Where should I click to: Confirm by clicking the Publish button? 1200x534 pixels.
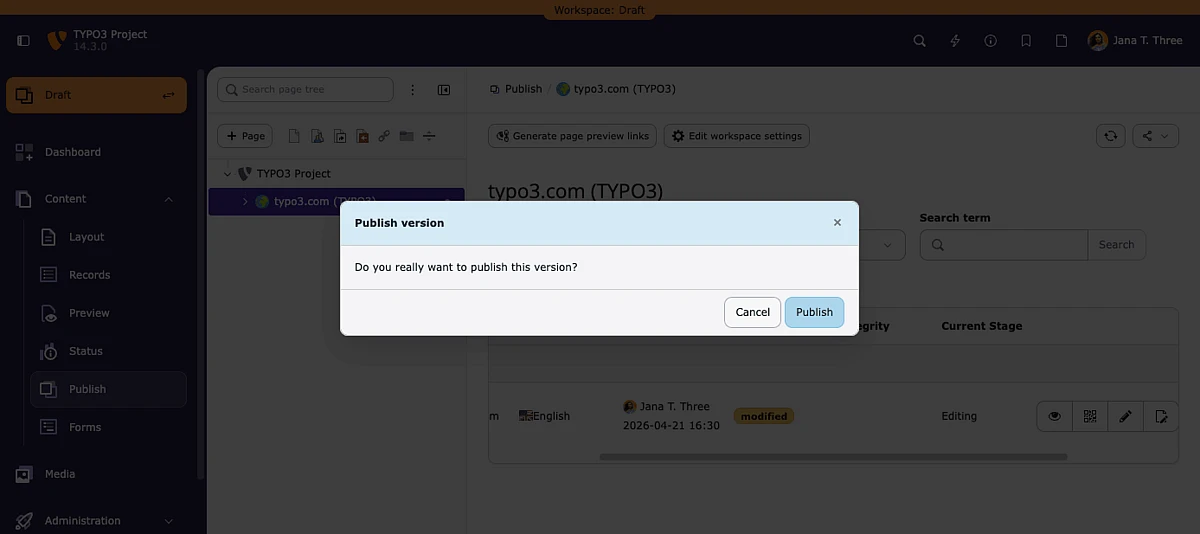tap(814, 312)
